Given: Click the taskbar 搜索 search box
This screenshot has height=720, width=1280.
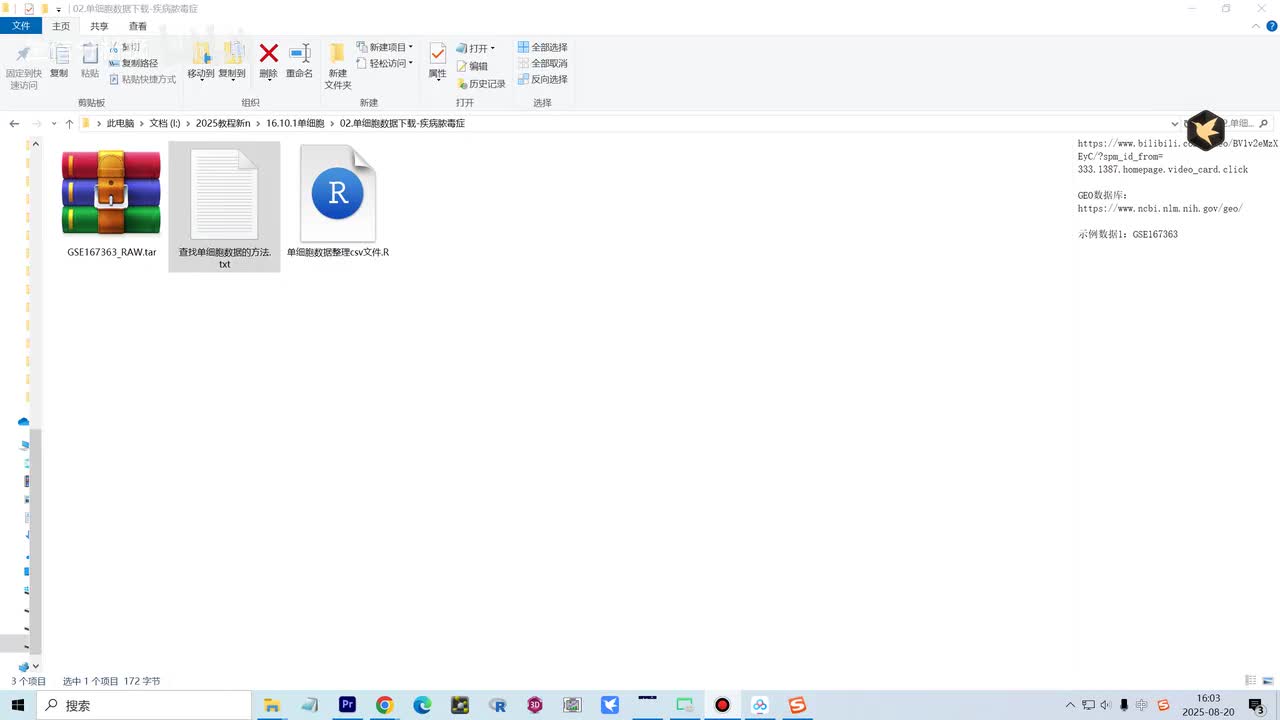Looking at the screenshot, I should coord(144,705).
